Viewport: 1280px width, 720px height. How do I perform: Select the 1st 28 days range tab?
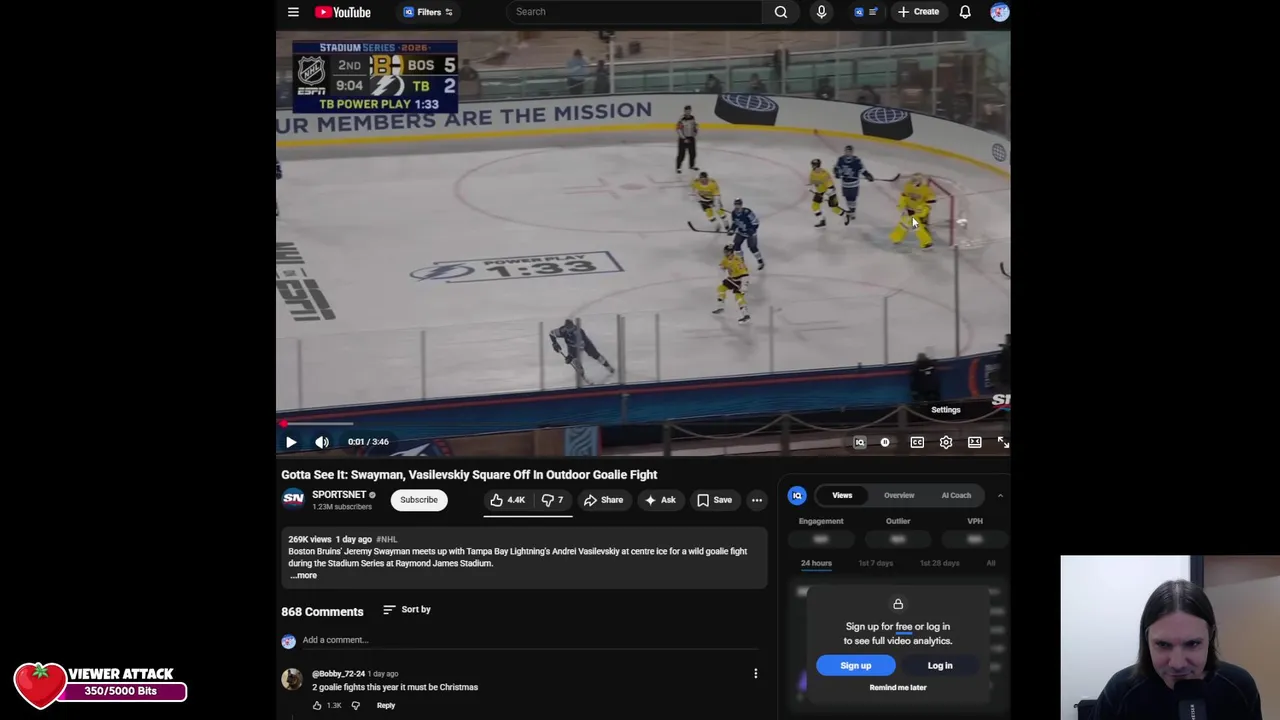[x=939, y=563]
